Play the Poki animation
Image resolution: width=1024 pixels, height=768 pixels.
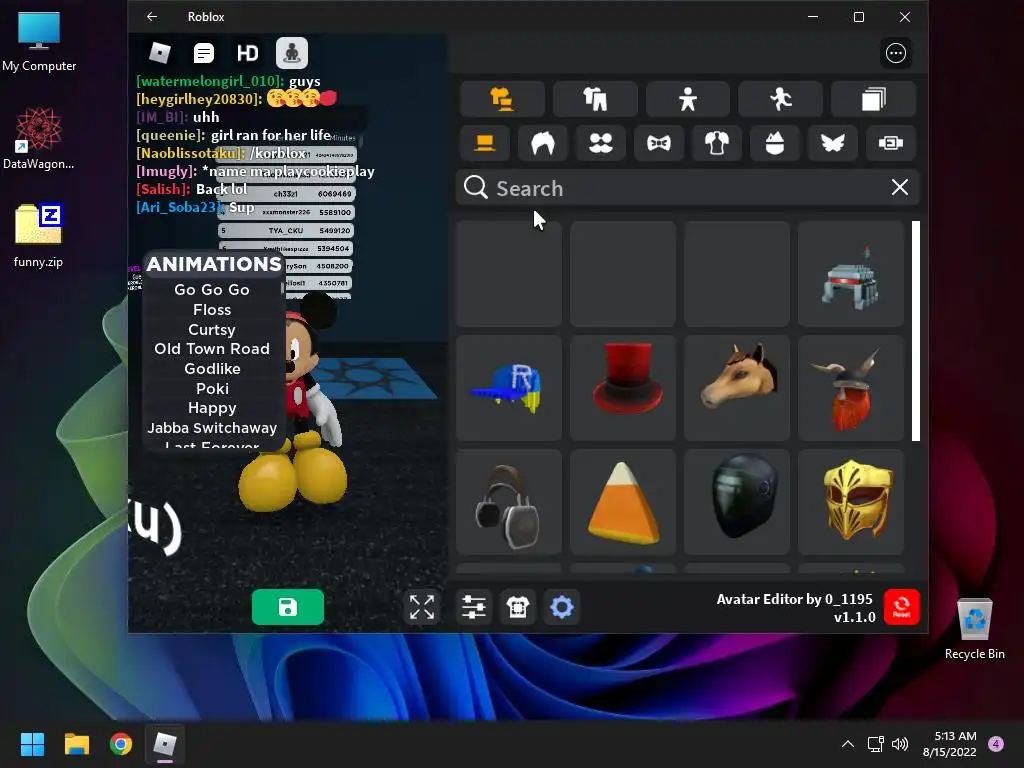point(212,389)
